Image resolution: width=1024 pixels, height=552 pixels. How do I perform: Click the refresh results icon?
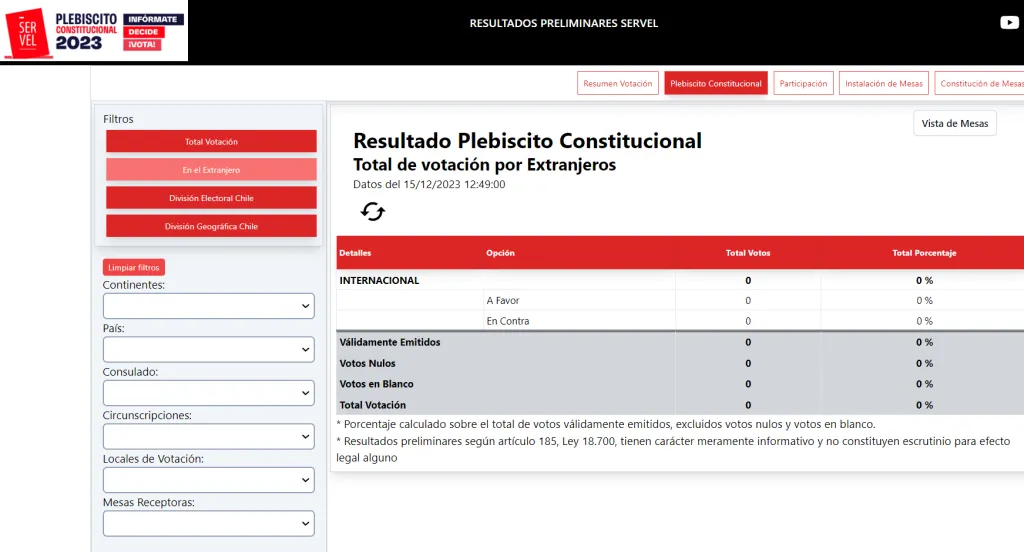pos(373,211)
